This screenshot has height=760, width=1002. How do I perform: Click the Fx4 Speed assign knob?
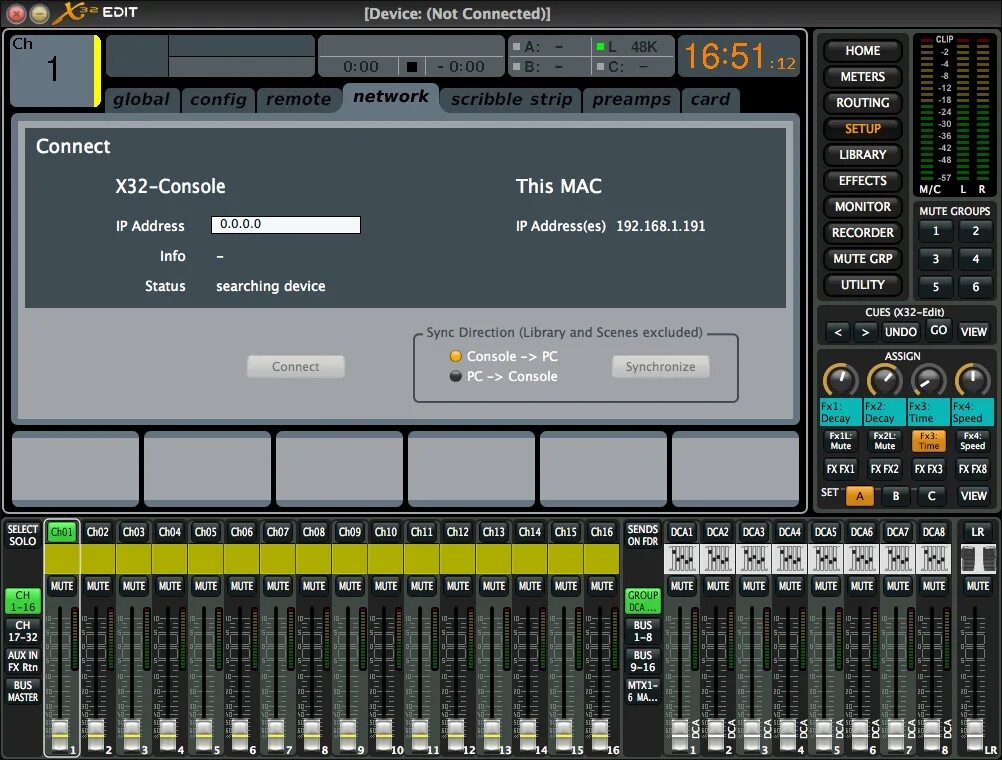(972, 381)
